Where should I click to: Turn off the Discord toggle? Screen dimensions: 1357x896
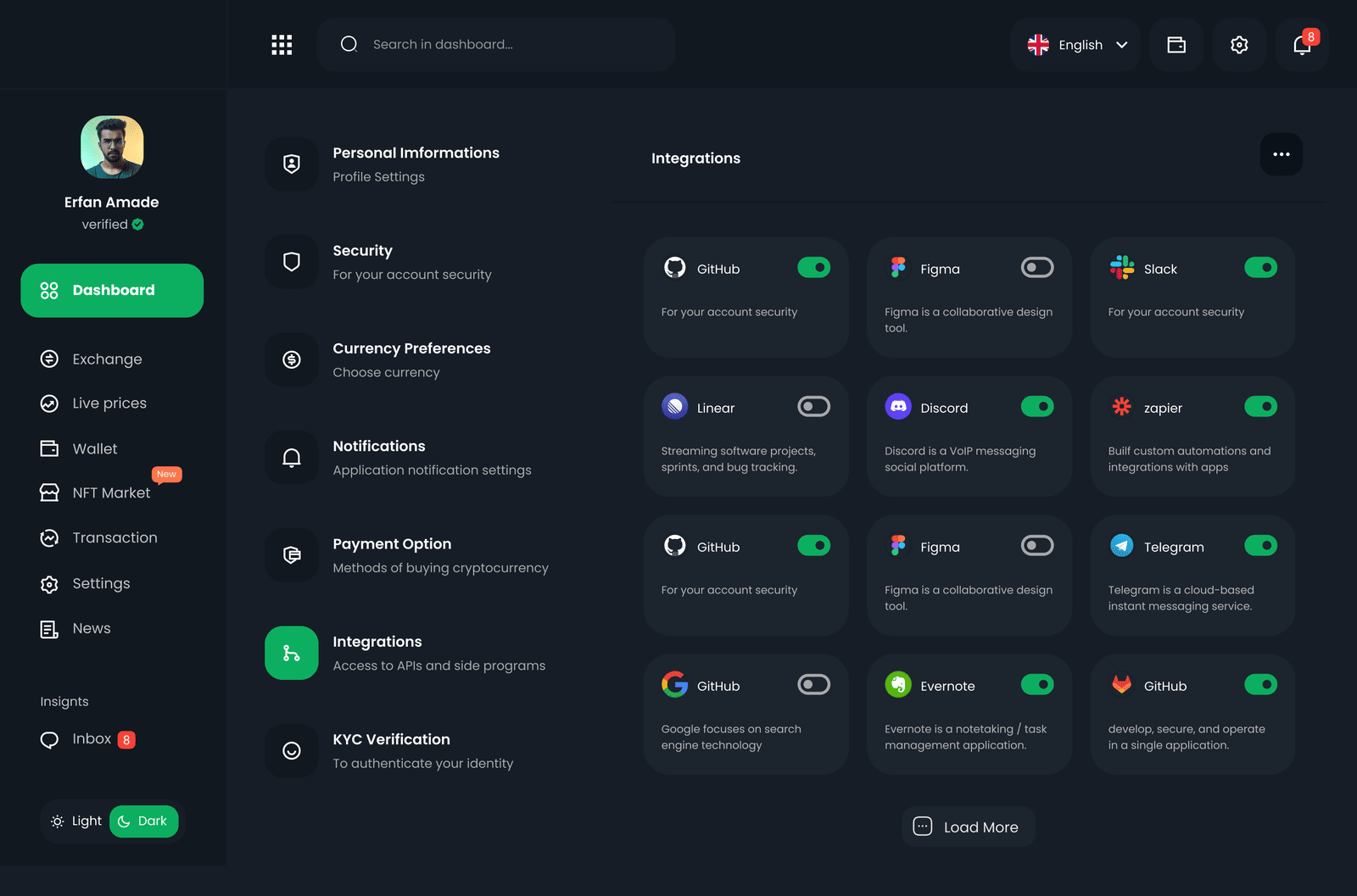(x=1037, y=407)
